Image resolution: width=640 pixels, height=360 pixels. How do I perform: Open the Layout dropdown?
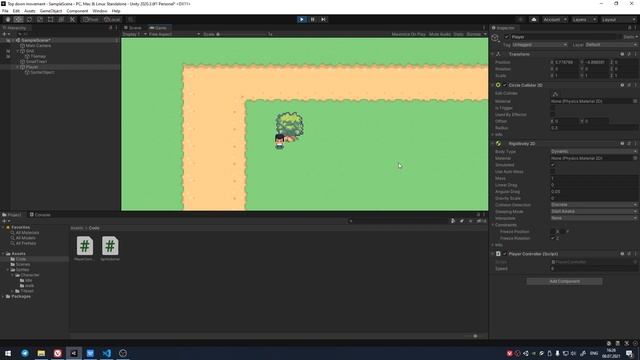[618, 20]
